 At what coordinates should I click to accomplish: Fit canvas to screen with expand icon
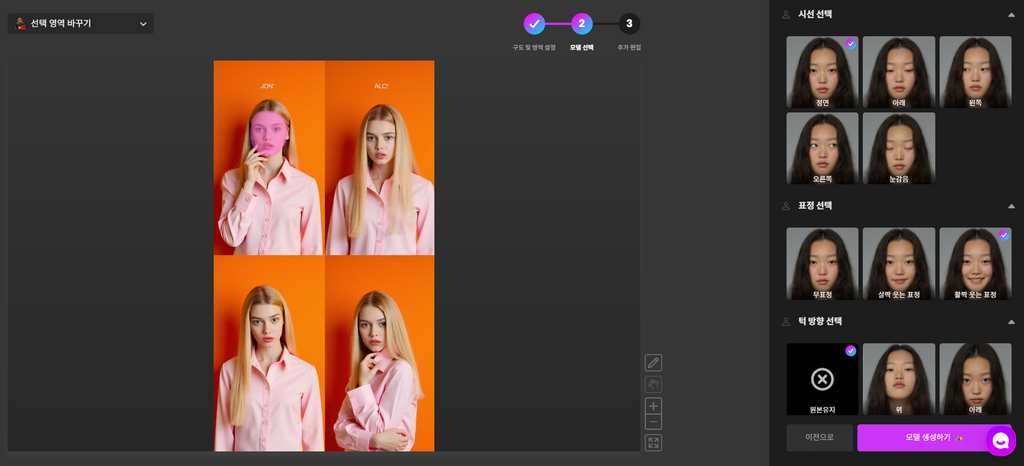[653, 443]
